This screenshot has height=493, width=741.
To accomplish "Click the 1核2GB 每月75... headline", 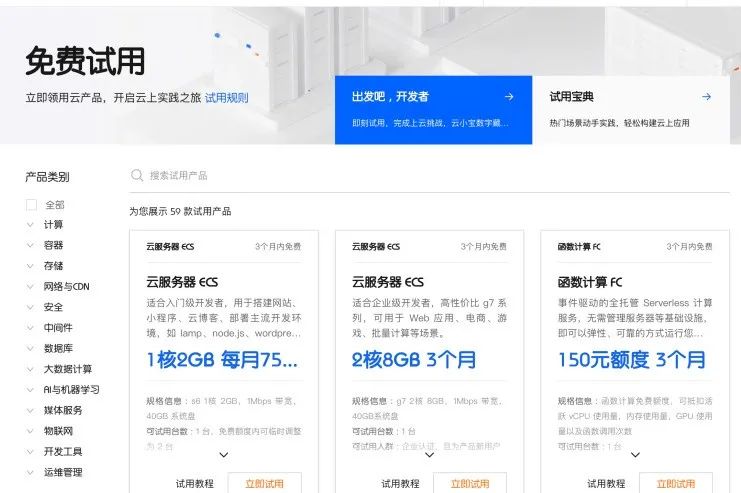I will coord(222,360).
